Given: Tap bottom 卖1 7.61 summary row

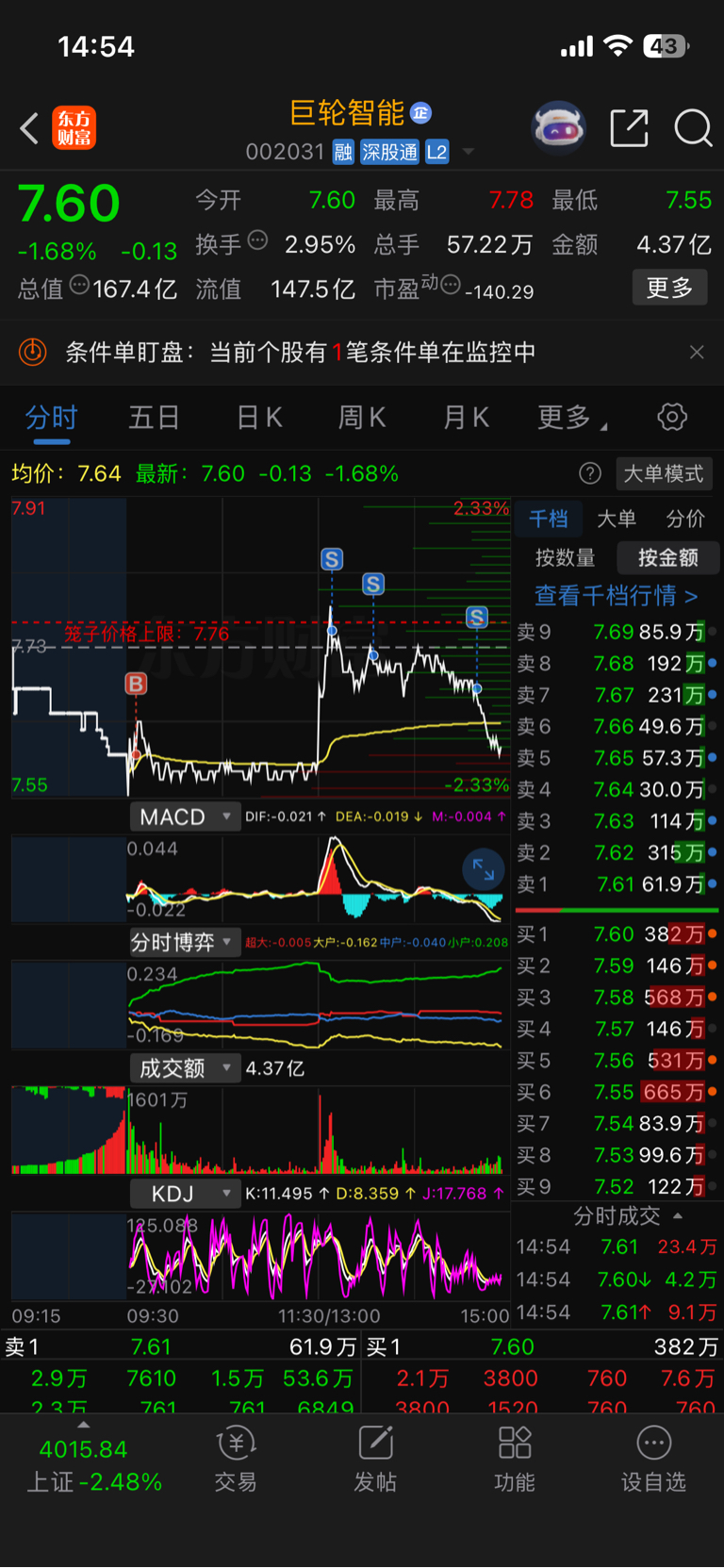Looking at the screenshot, I should [x=181, y=1346].
